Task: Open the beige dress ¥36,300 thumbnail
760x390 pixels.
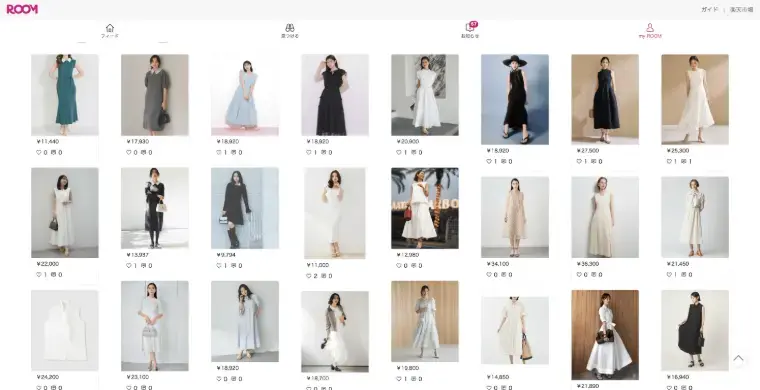Action: pyautogui.click(x=605, y=217)
